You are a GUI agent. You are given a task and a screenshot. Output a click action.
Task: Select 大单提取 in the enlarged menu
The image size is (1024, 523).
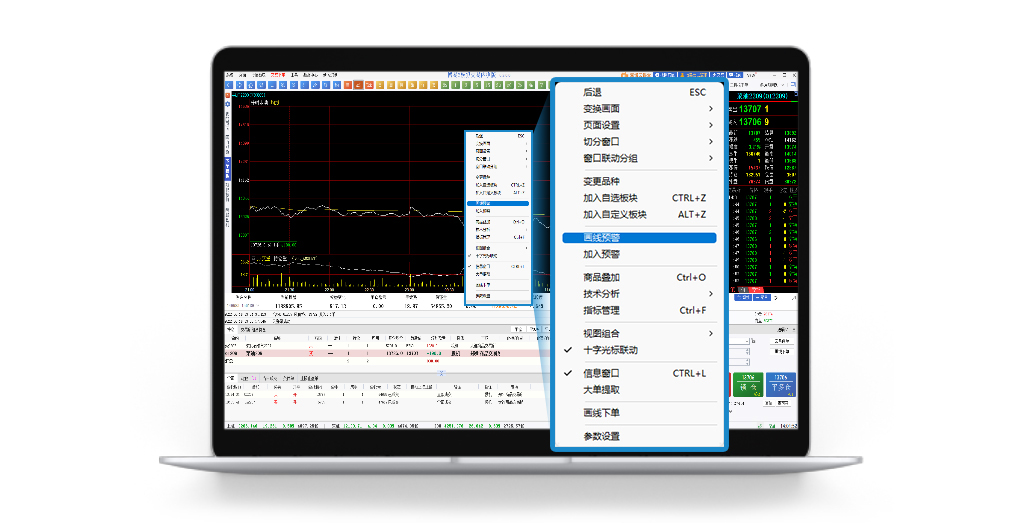[639, 390]
